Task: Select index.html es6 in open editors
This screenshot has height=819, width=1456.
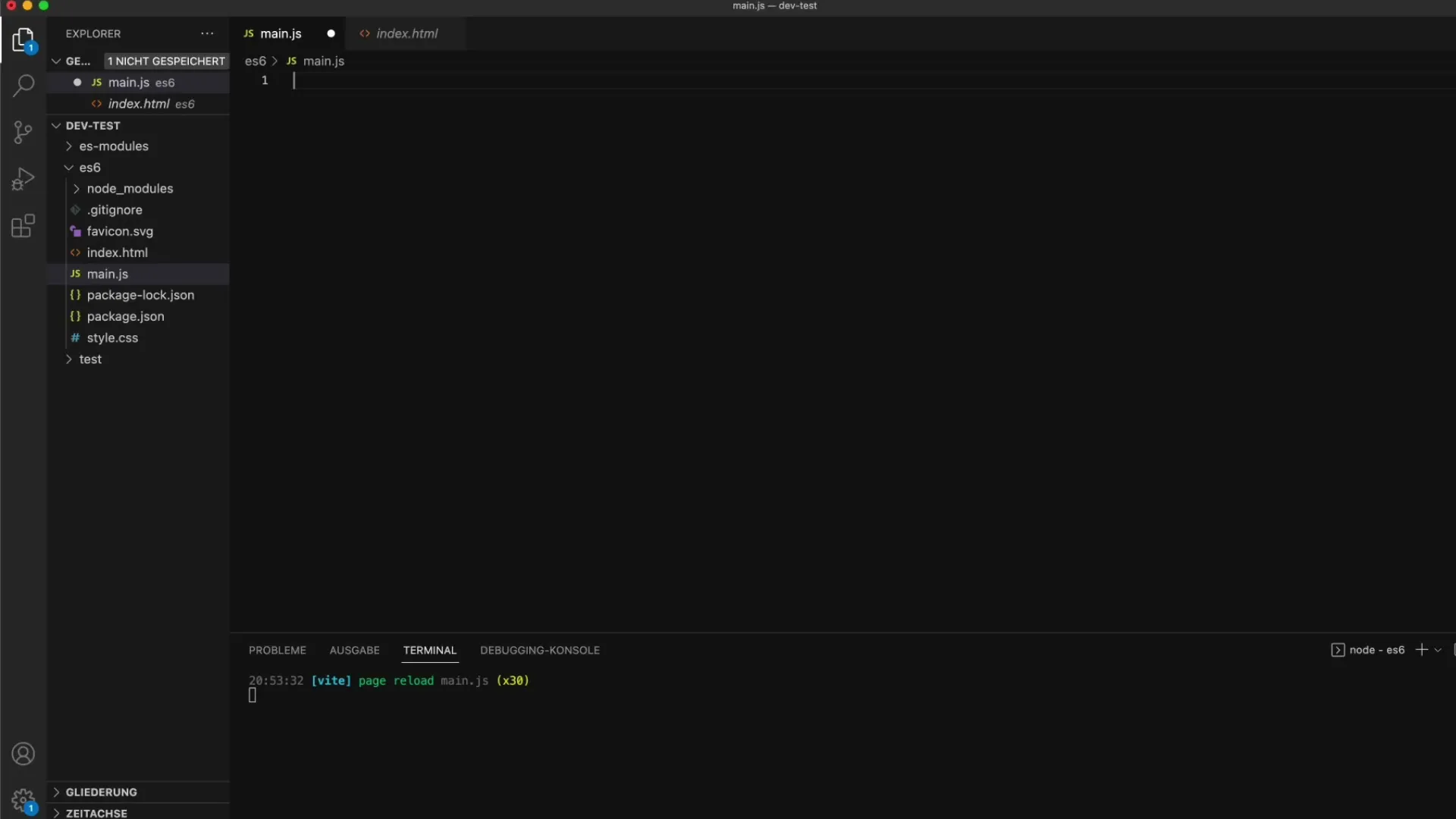Action: pyautogui.click(x=138, y=104)
